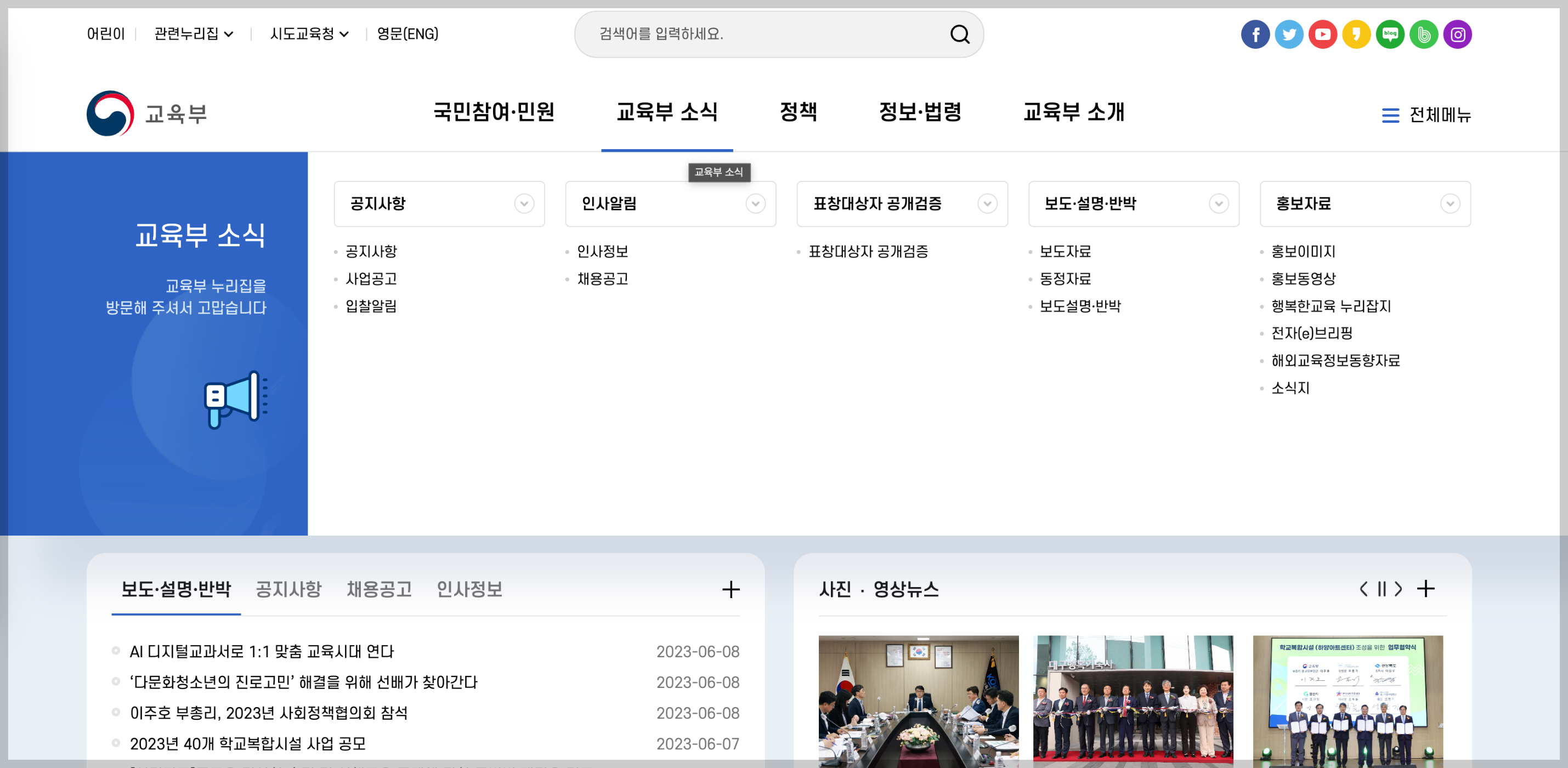Open the Naver blog green icon
The image size is (1568, 768).
[x=1390, y=34]
